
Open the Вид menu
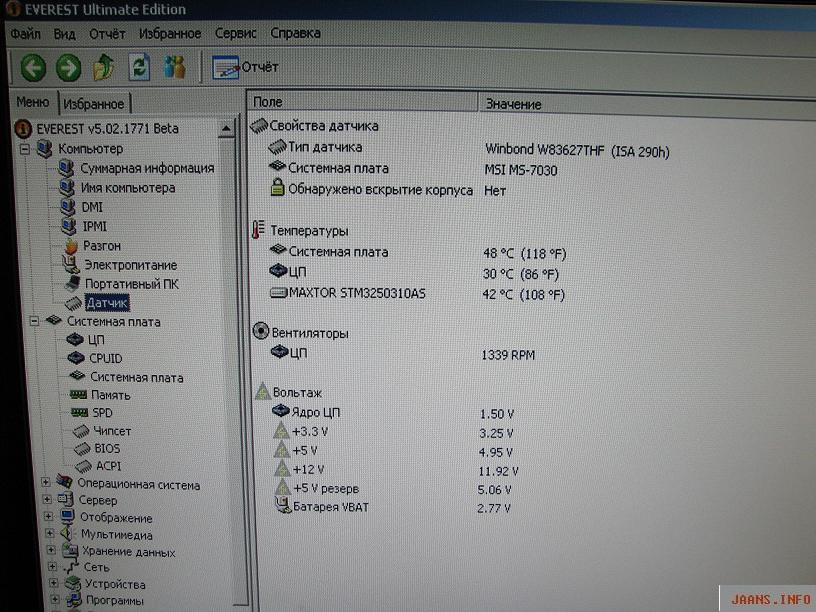pyautogui.click(x=65, y=34)
